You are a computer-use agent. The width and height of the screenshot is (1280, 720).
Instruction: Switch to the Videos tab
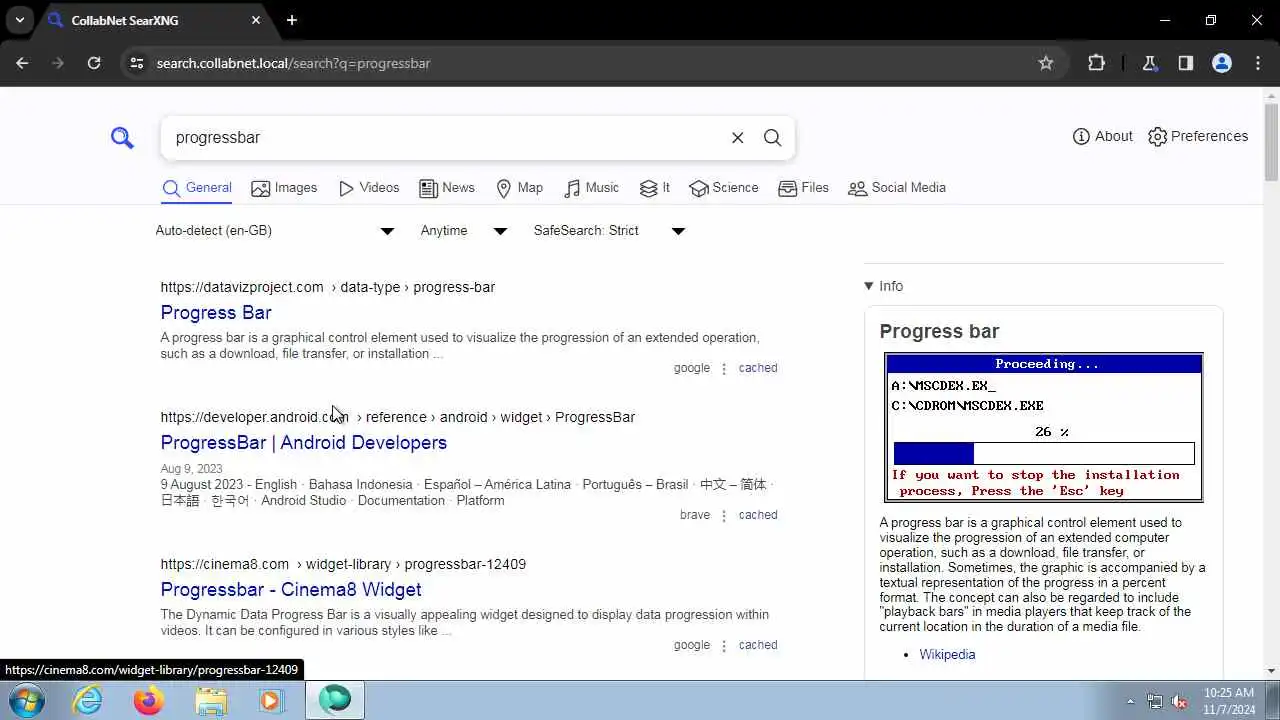tap(369, 188)
